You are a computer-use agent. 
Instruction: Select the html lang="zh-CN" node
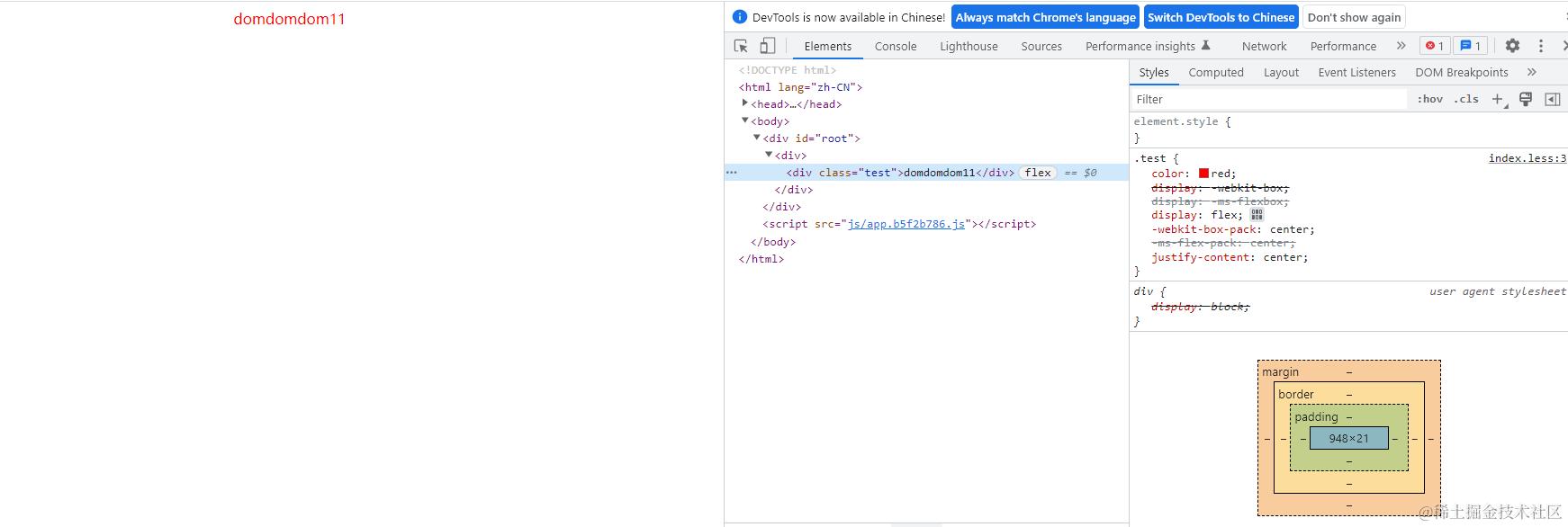800,87
